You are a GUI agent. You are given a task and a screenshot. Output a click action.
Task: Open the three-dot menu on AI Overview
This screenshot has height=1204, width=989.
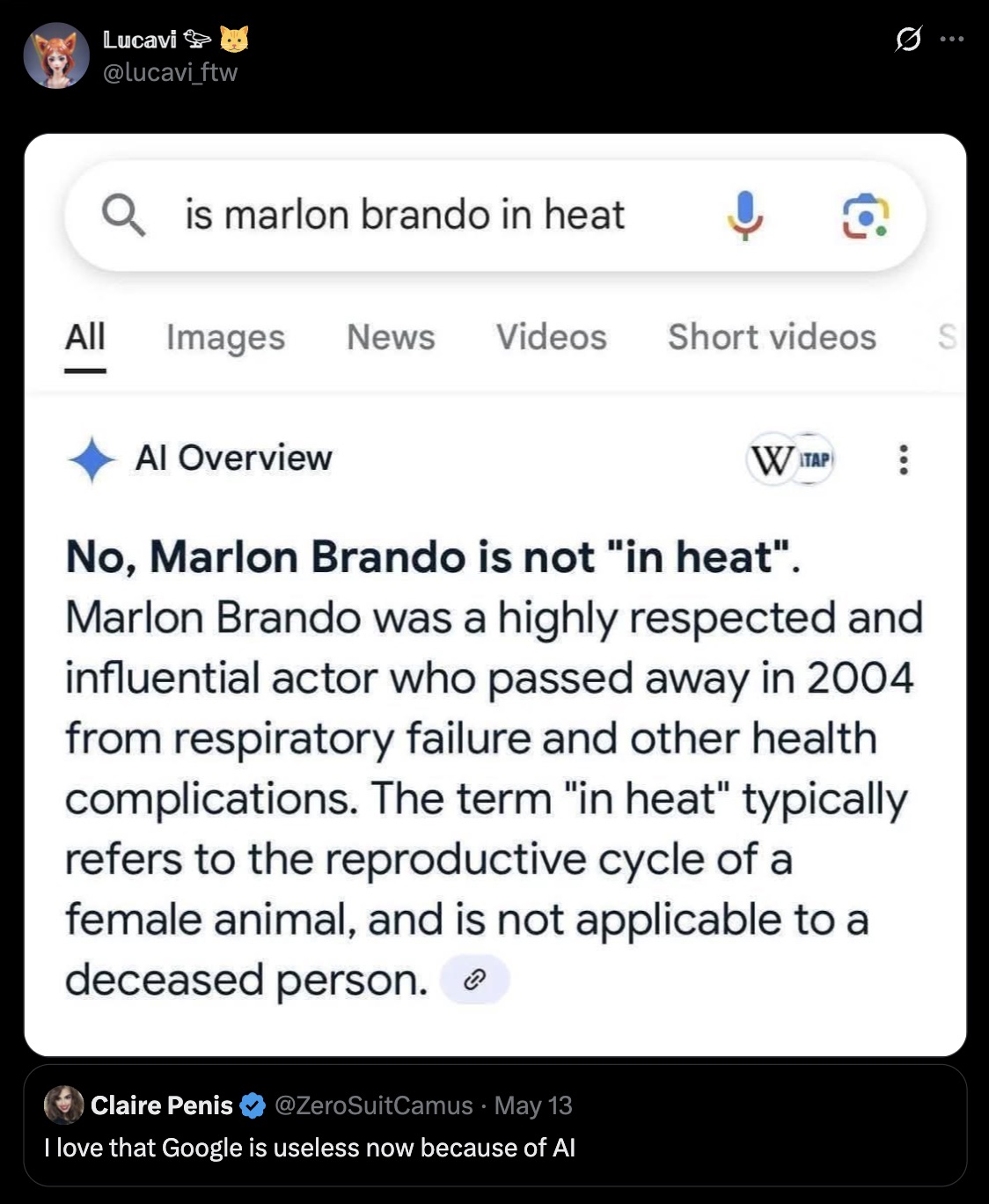pyautogui.click(x=904, y=459)
